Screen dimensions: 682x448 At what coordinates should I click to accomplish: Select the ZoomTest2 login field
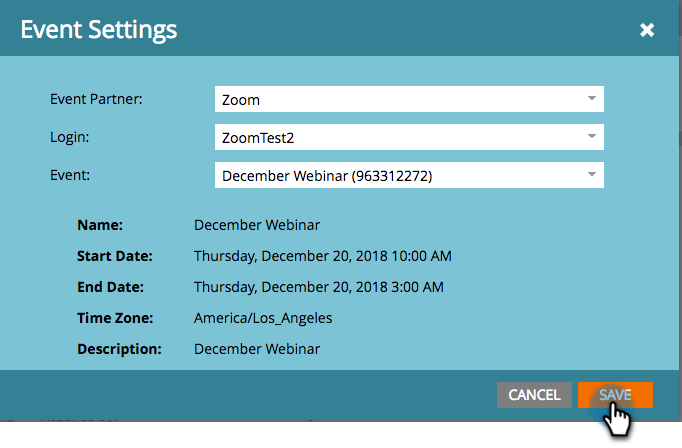409,137
